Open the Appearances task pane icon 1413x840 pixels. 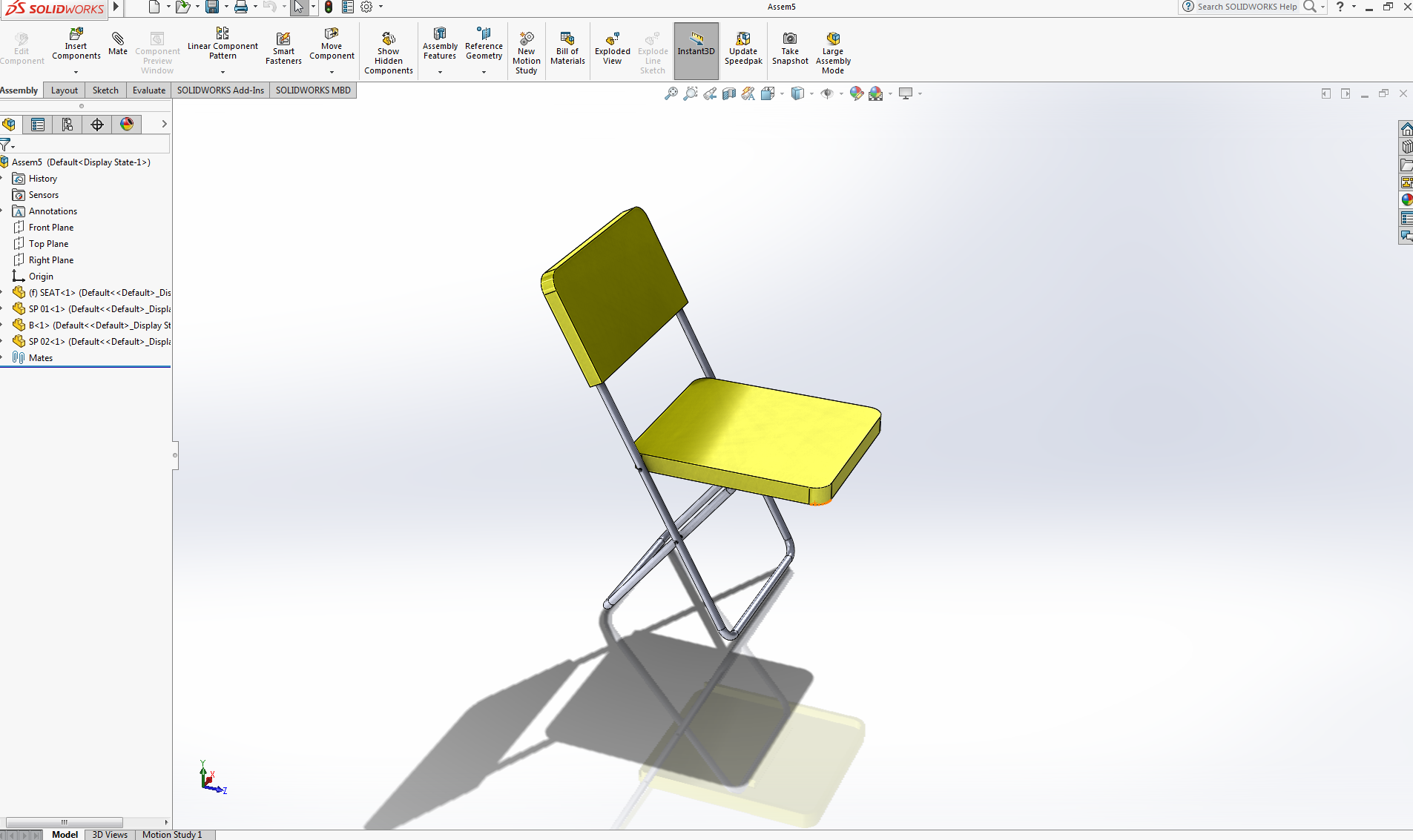[1406, 199]
